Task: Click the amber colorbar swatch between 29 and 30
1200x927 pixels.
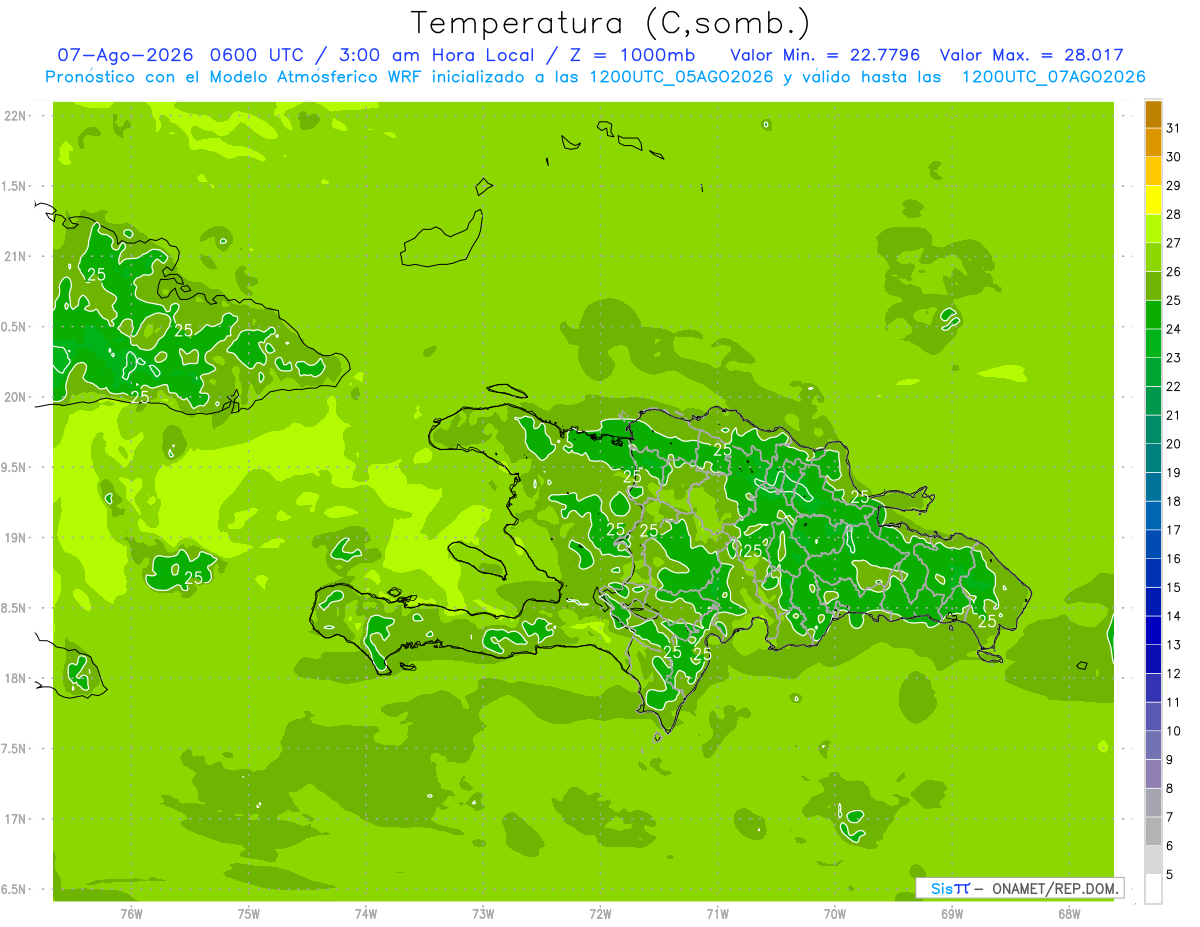Action: coord(1153,171)
